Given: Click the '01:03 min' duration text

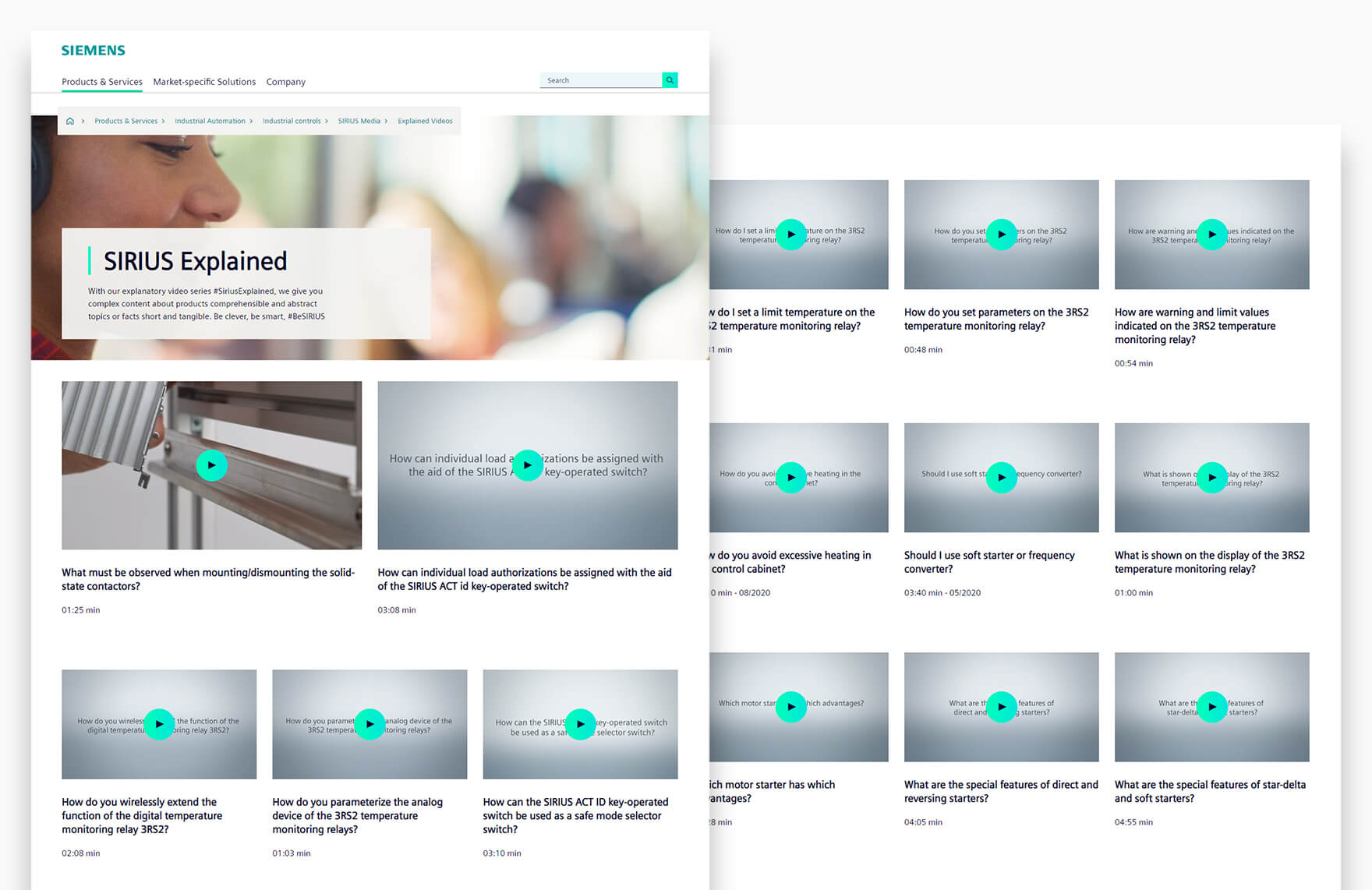Looking at the screenshot, I should pos(292,853).
